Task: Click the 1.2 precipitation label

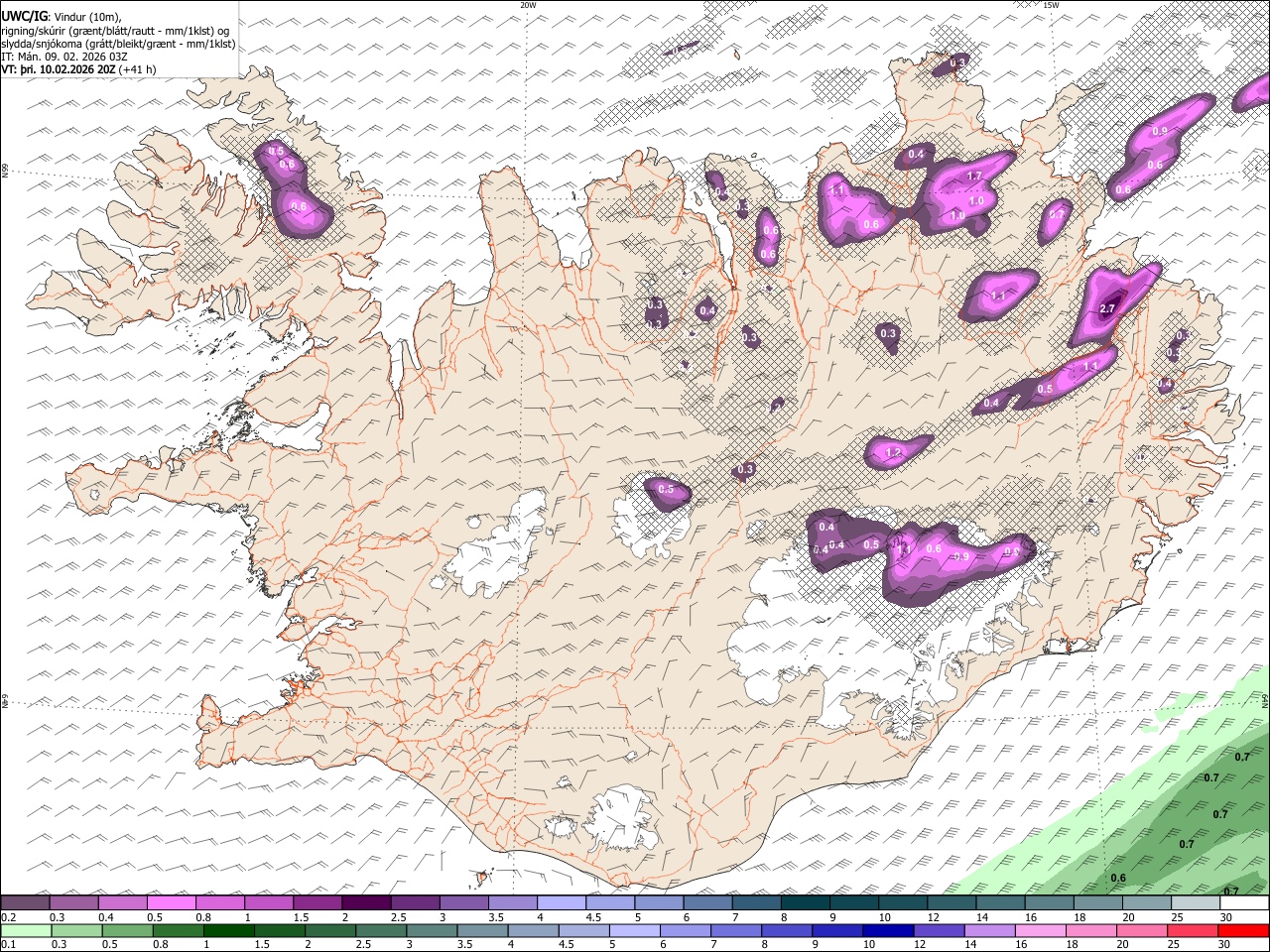Action: click(x=893, y=453)
